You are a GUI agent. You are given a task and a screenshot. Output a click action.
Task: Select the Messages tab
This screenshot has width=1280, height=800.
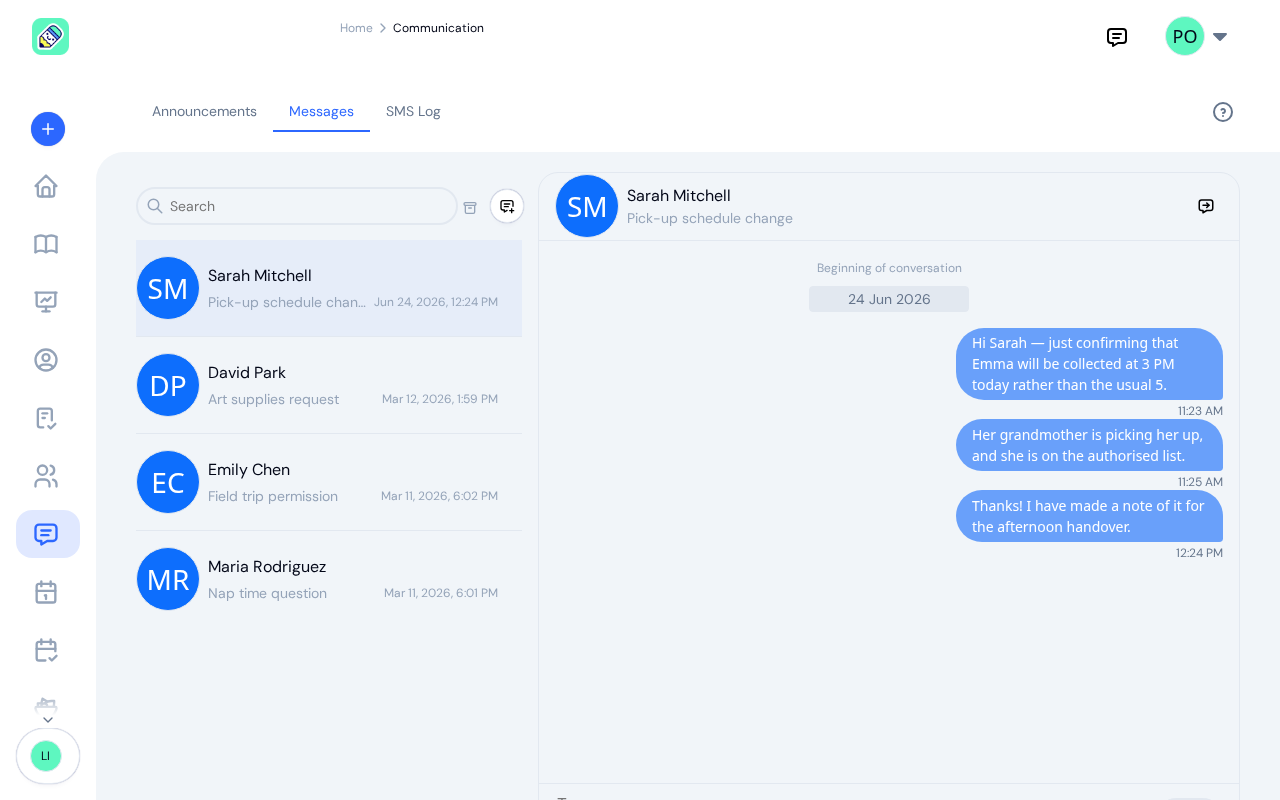click(x=321, y=111)
